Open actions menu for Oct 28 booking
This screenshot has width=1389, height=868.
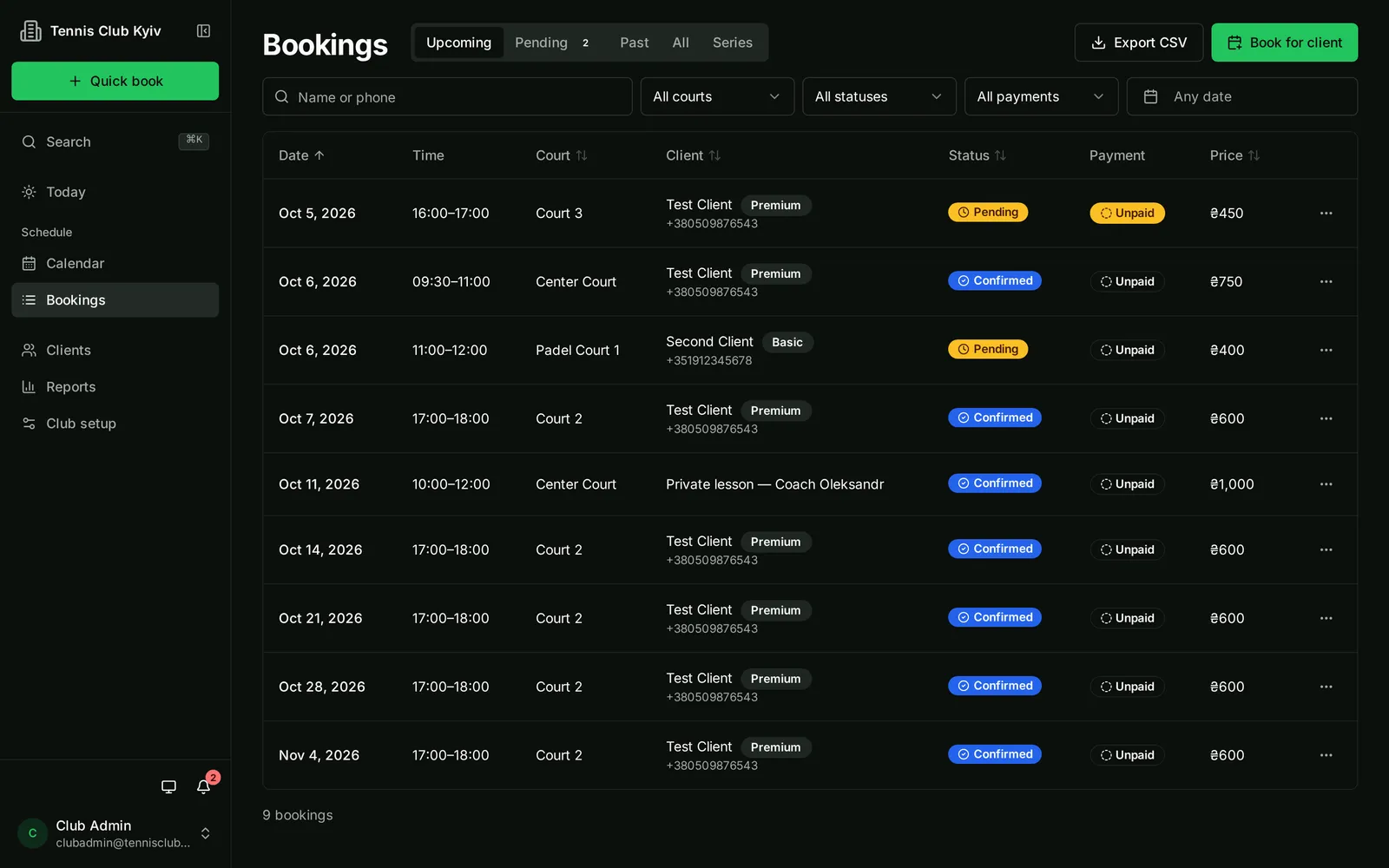click(1326, 687)
